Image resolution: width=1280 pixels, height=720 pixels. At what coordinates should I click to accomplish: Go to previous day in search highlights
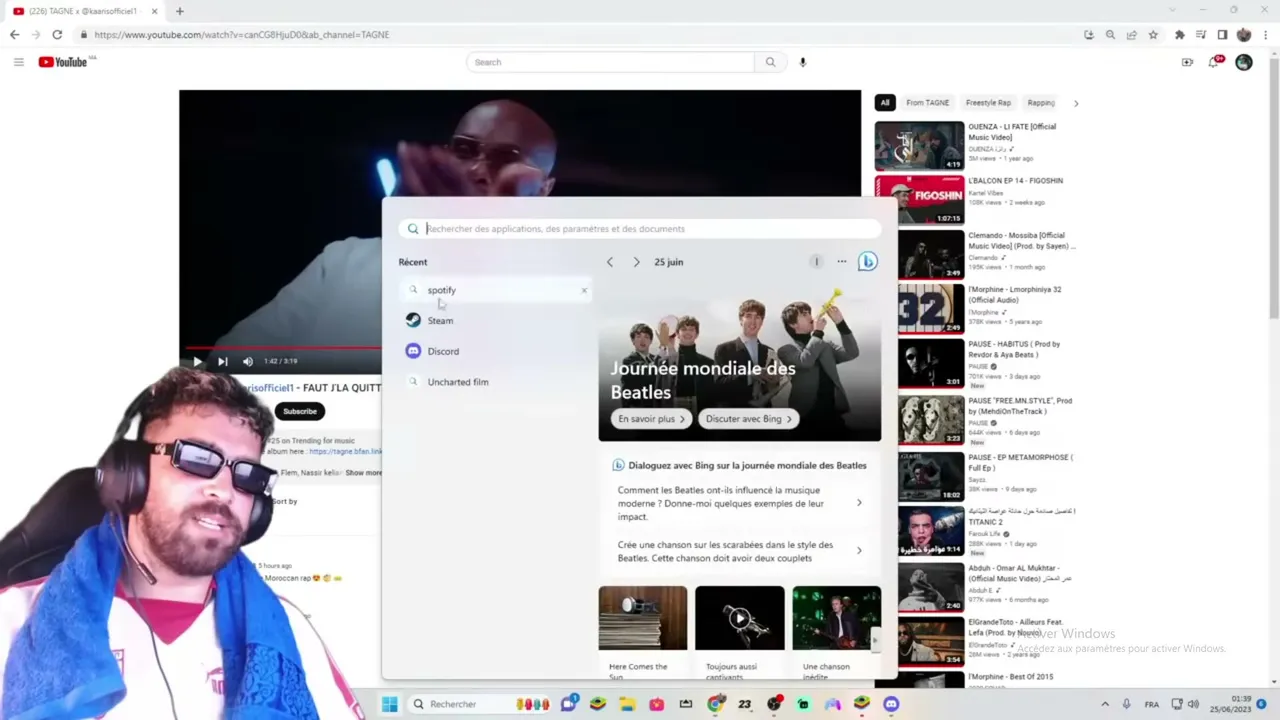(610, 262)
